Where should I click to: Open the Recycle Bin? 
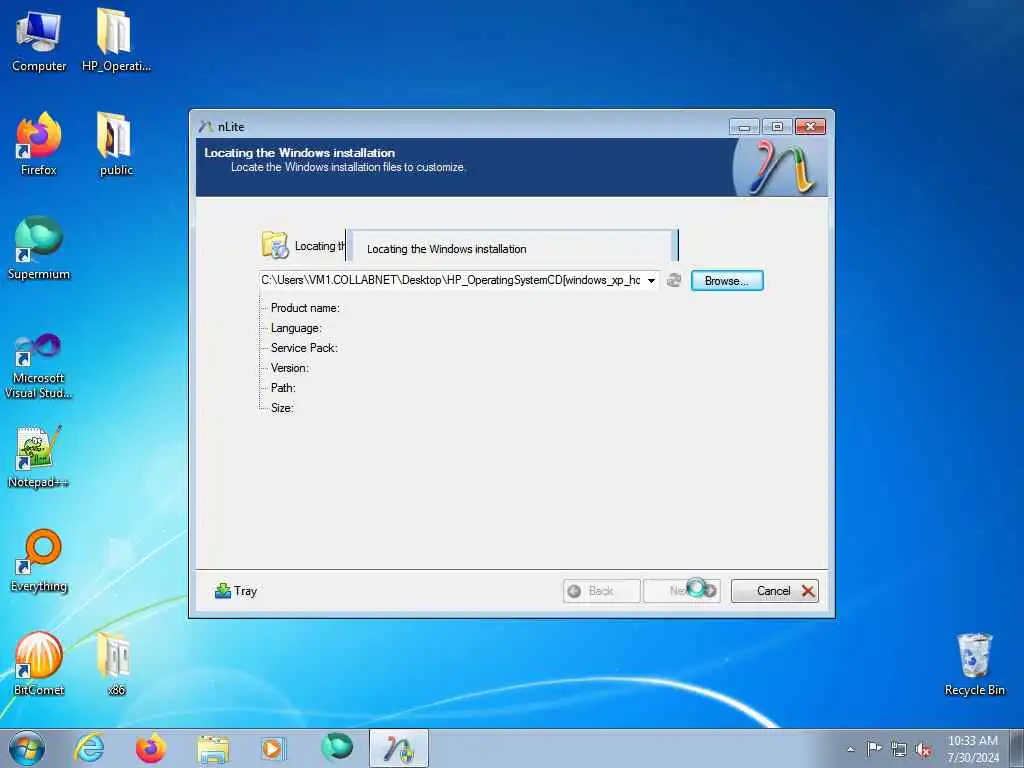[974, 664]
